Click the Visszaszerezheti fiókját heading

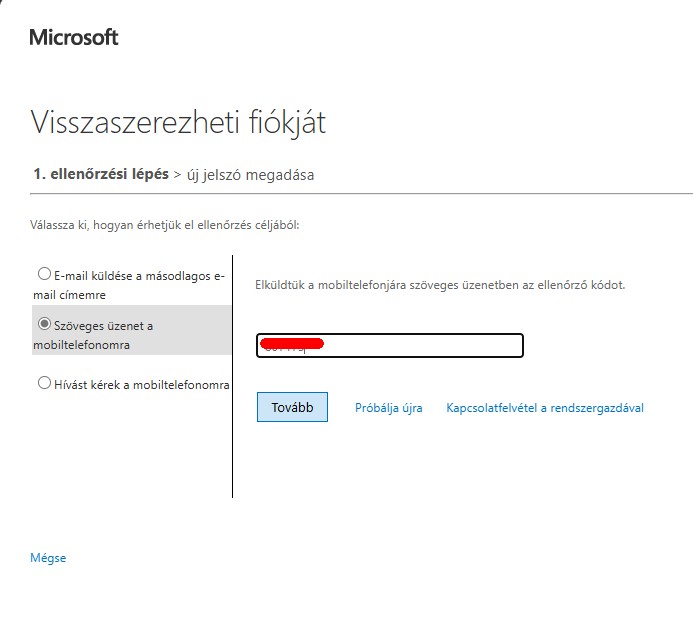[178, 122]
